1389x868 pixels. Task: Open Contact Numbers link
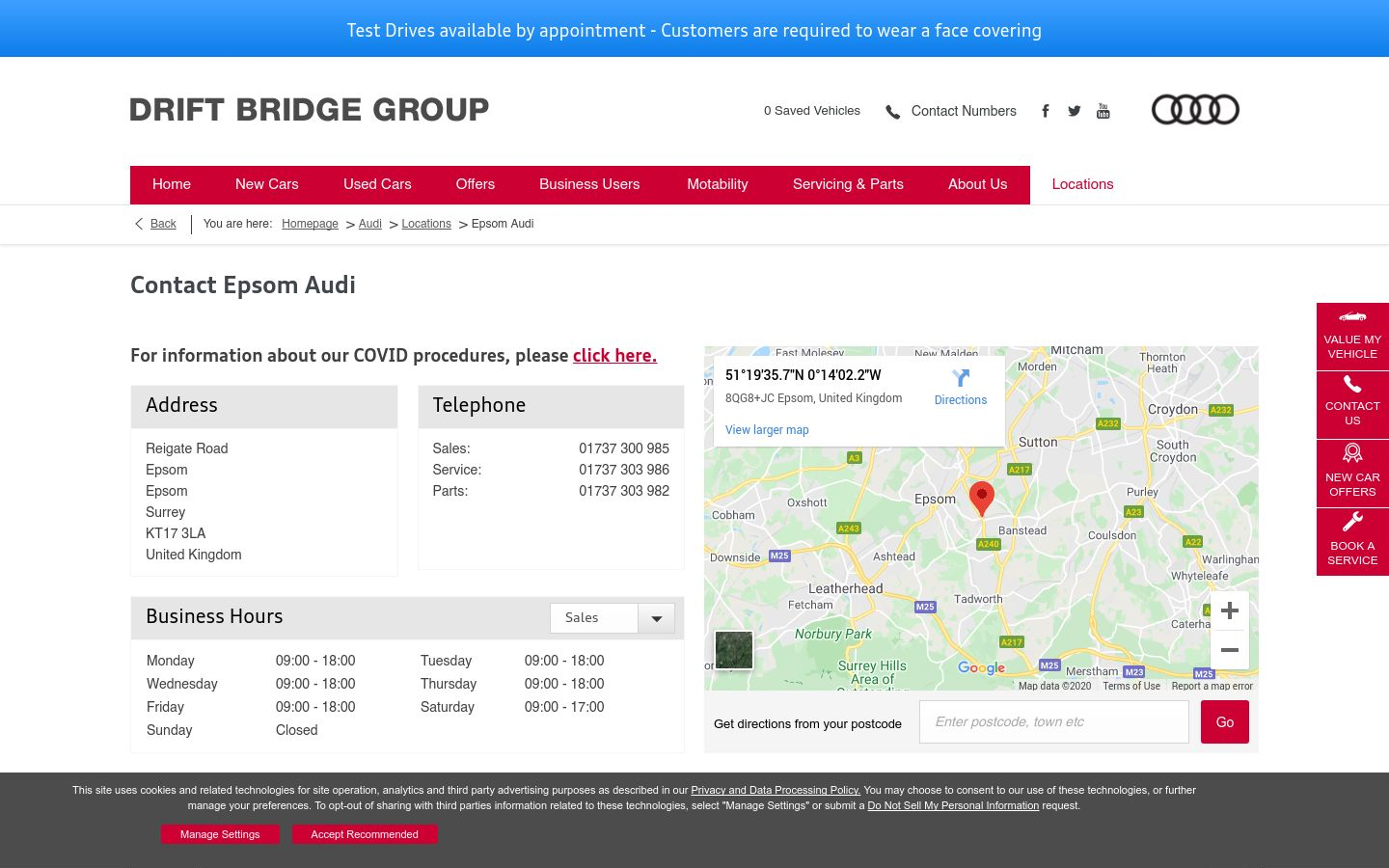(964, 111)
